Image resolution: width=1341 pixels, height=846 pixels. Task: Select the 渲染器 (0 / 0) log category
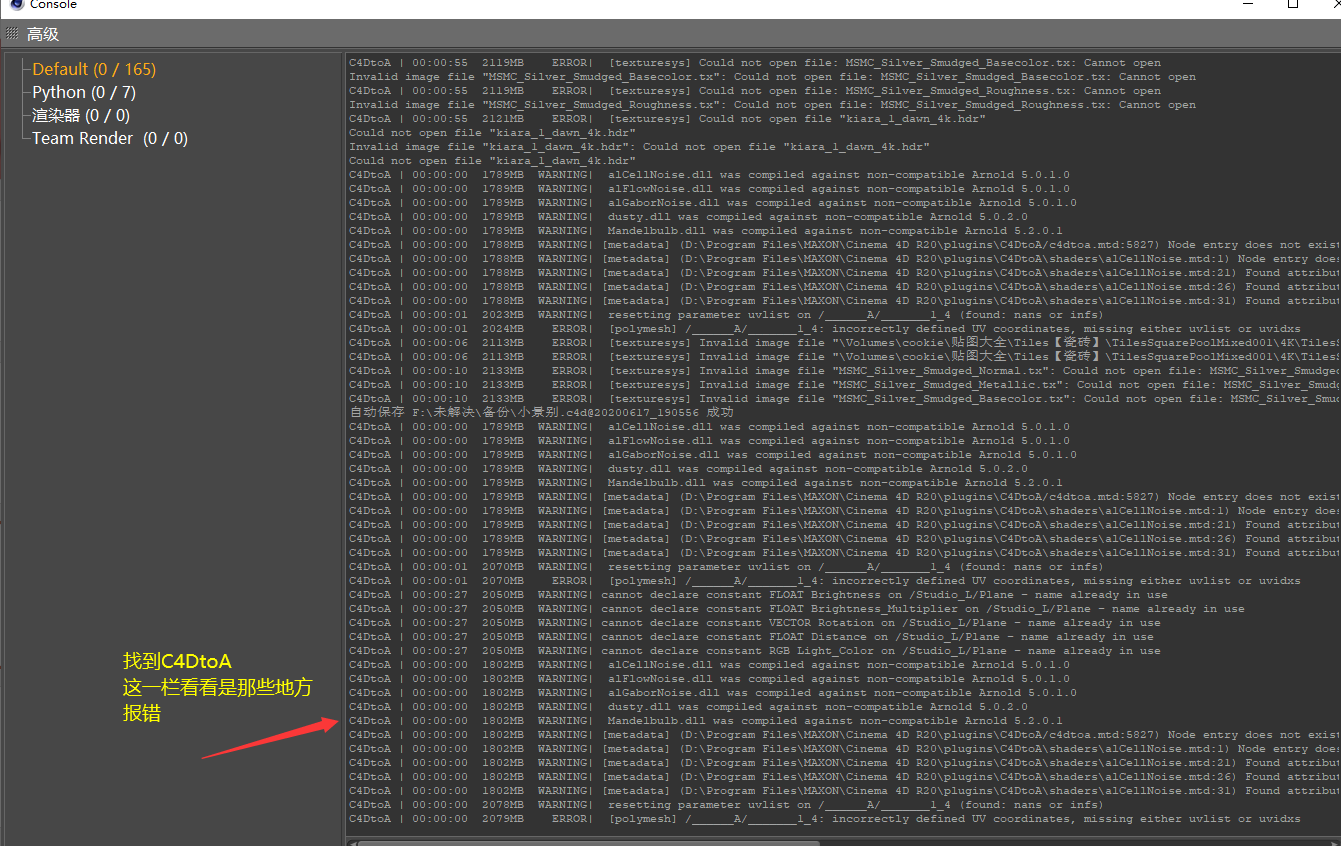81,115
